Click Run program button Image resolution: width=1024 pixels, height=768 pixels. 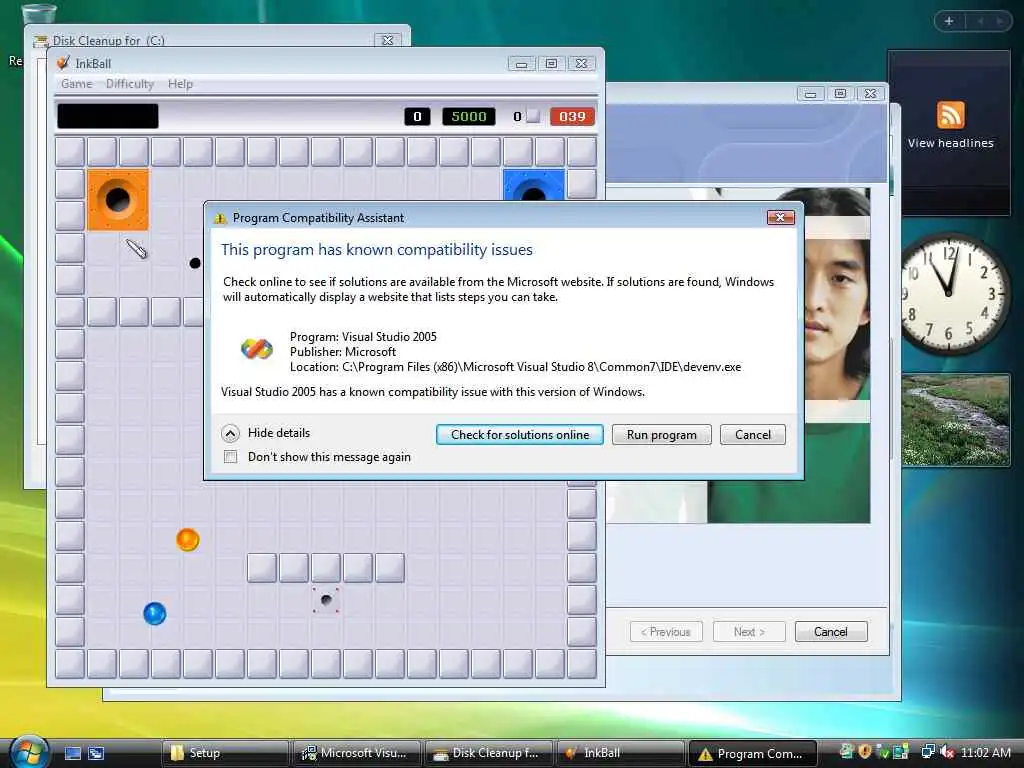coord(662,435)
